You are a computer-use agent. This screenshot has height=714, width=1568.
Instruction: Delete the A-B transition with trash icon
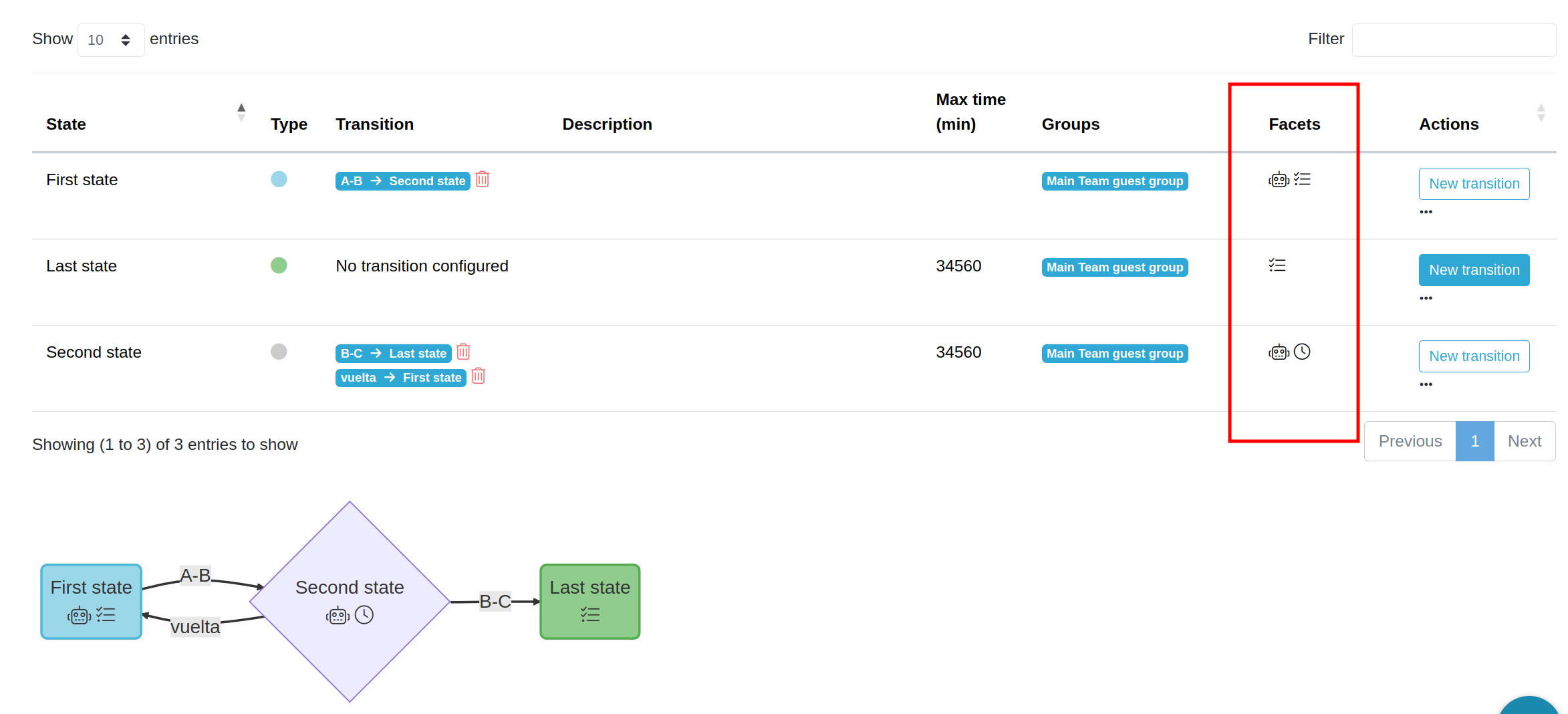click(482, 180)
